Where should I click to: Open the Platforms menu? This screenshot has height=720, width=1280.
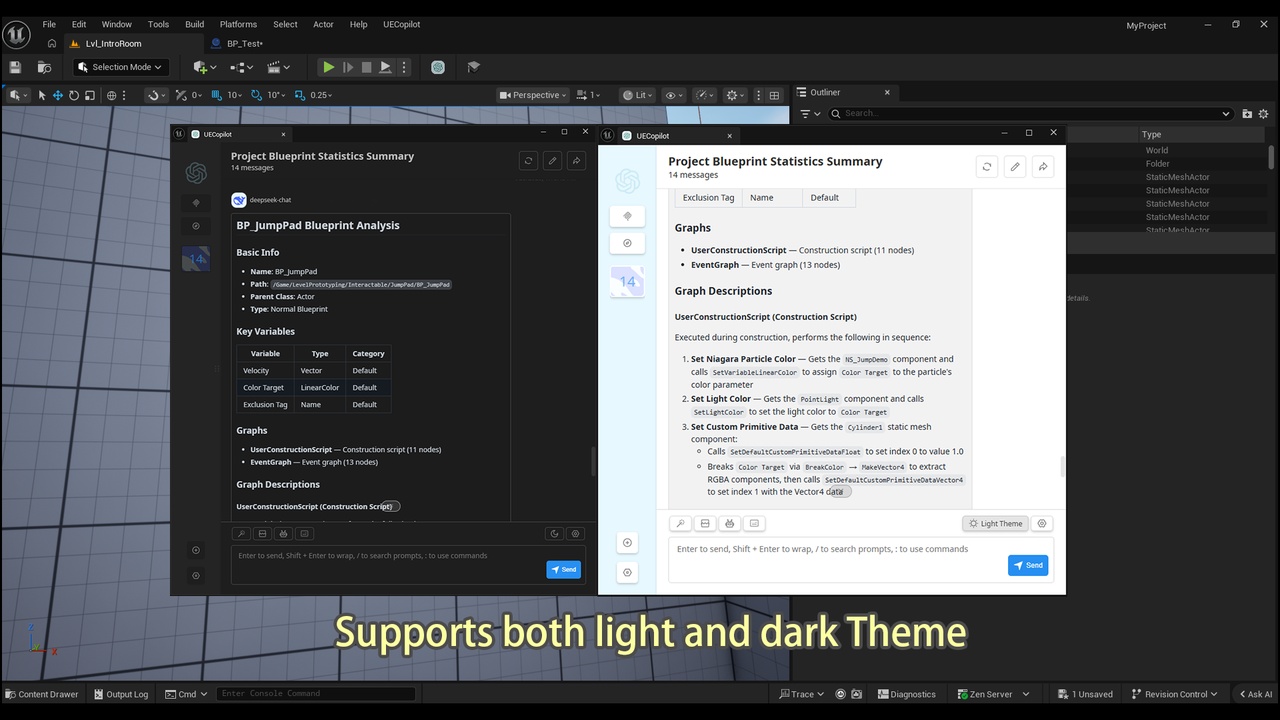238,24
